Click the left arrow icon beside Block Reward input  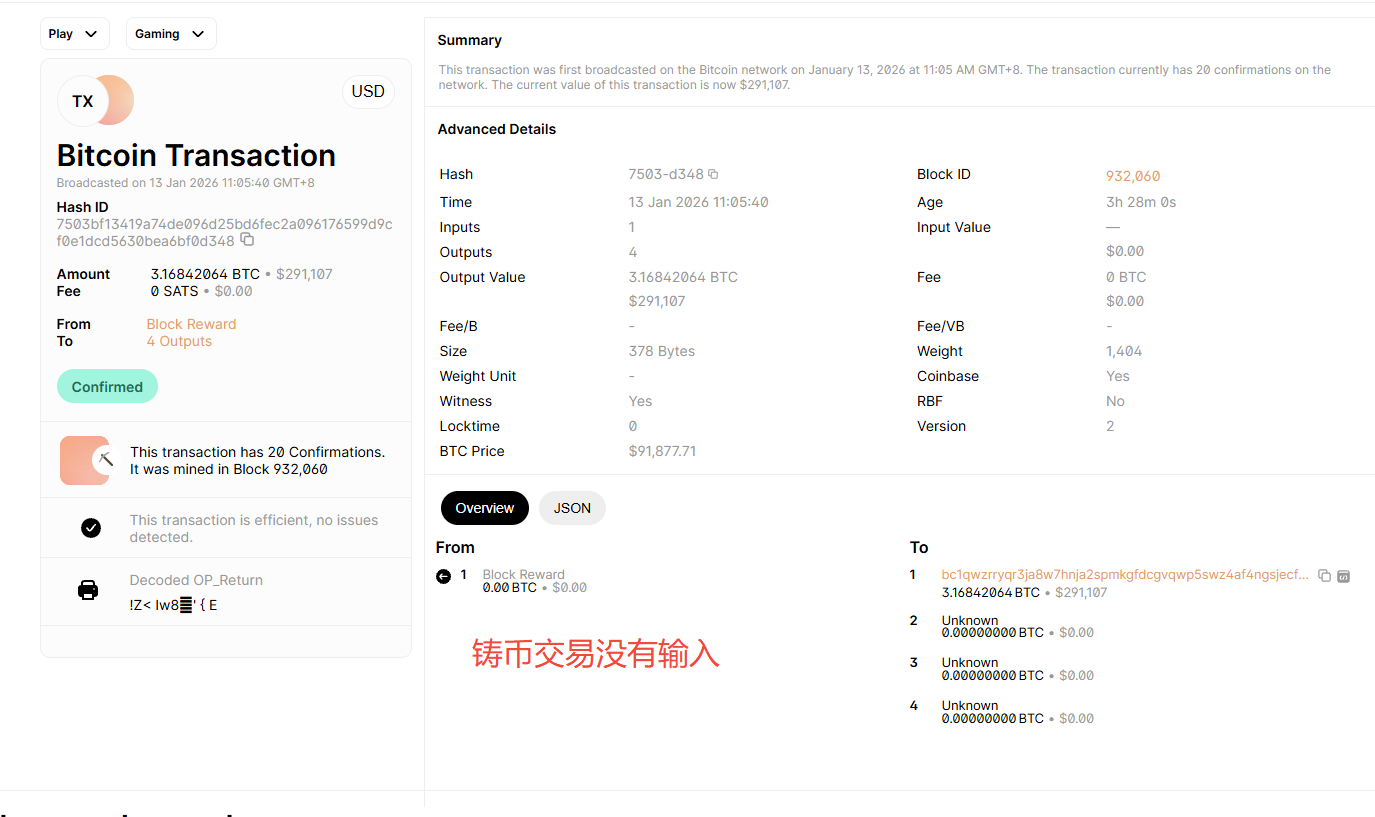pos(444,576)
